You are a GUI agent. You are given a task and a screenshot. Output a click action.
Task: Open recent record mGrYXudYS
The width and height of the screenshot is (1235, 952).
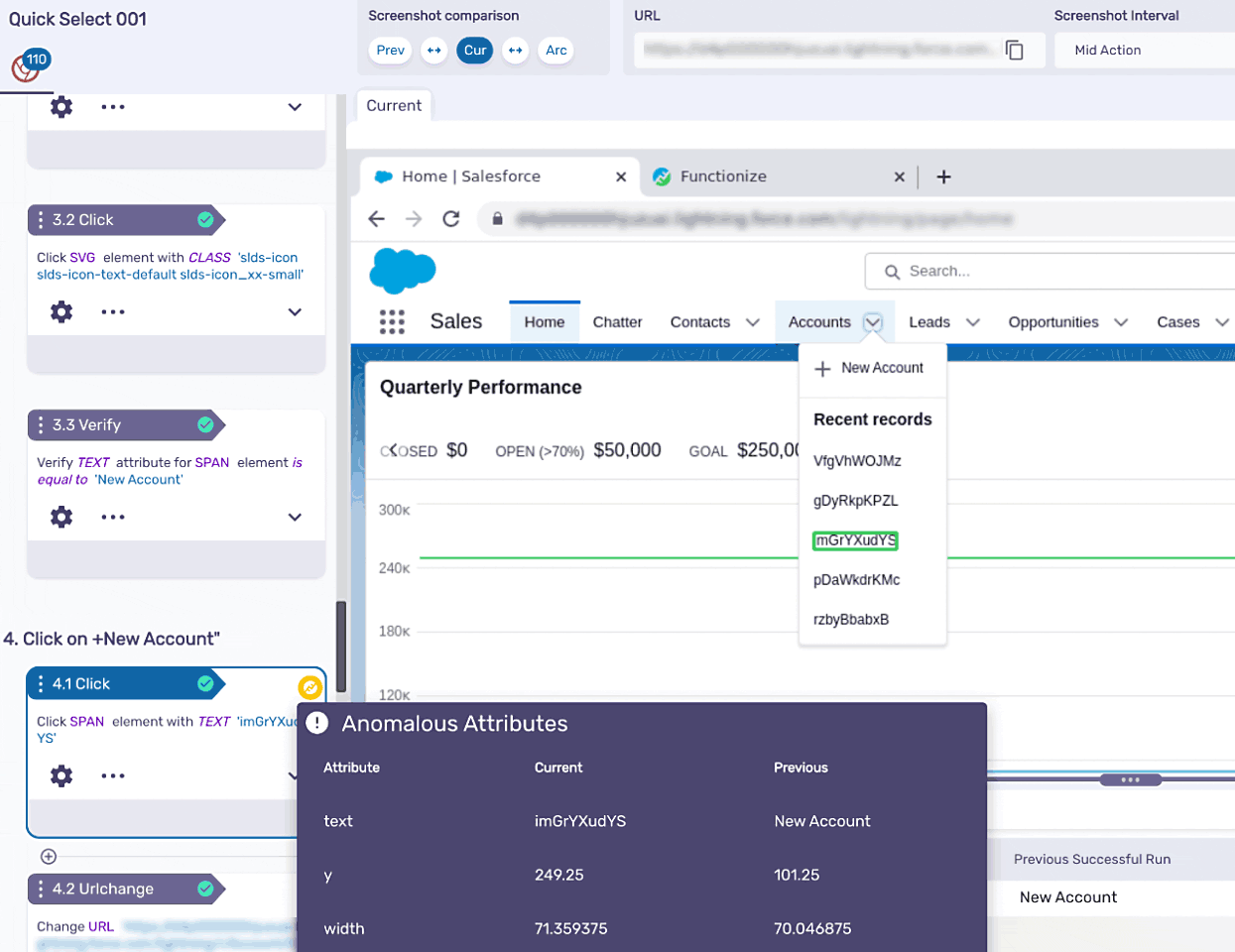pyautogui.click(x=855, y=540)
